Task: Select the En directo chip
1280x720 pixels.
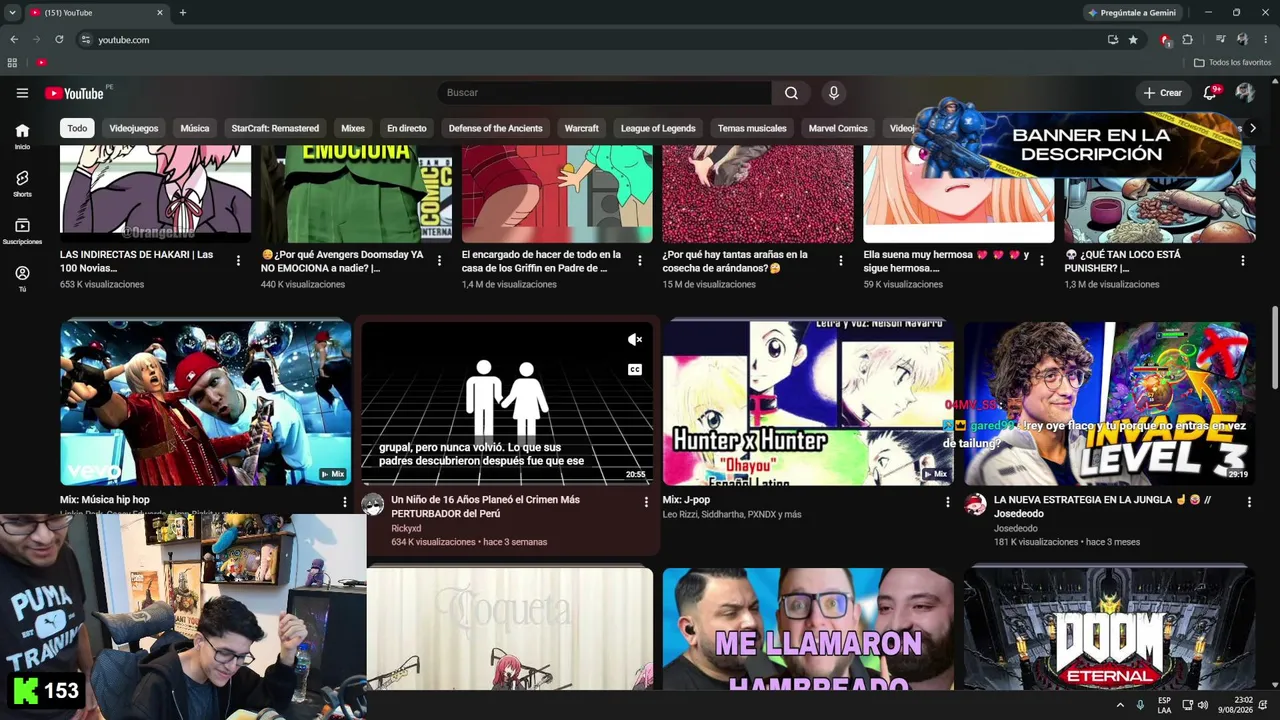Action: click(407, 128)
